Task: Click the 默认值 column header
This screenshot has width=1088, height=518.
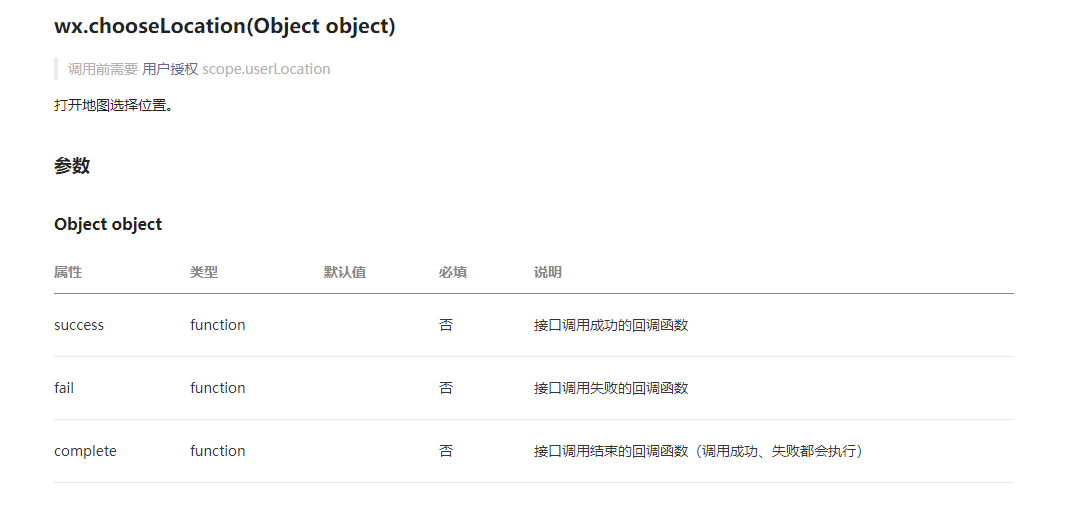Action: tap(345, 272)
